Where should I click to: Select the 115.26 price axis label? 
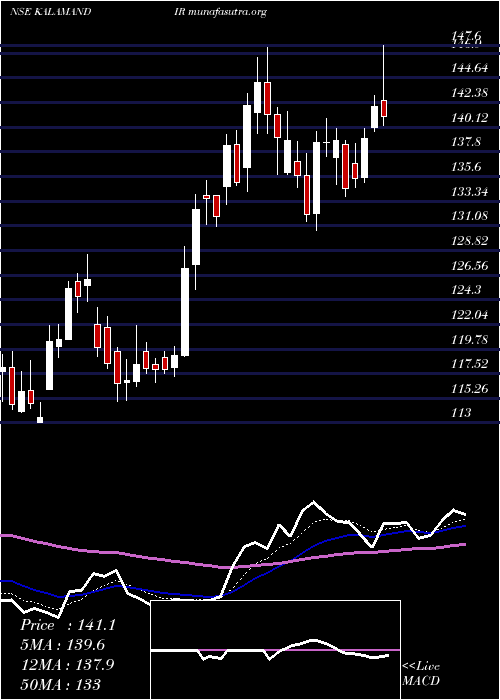click(x=470, y=389)
